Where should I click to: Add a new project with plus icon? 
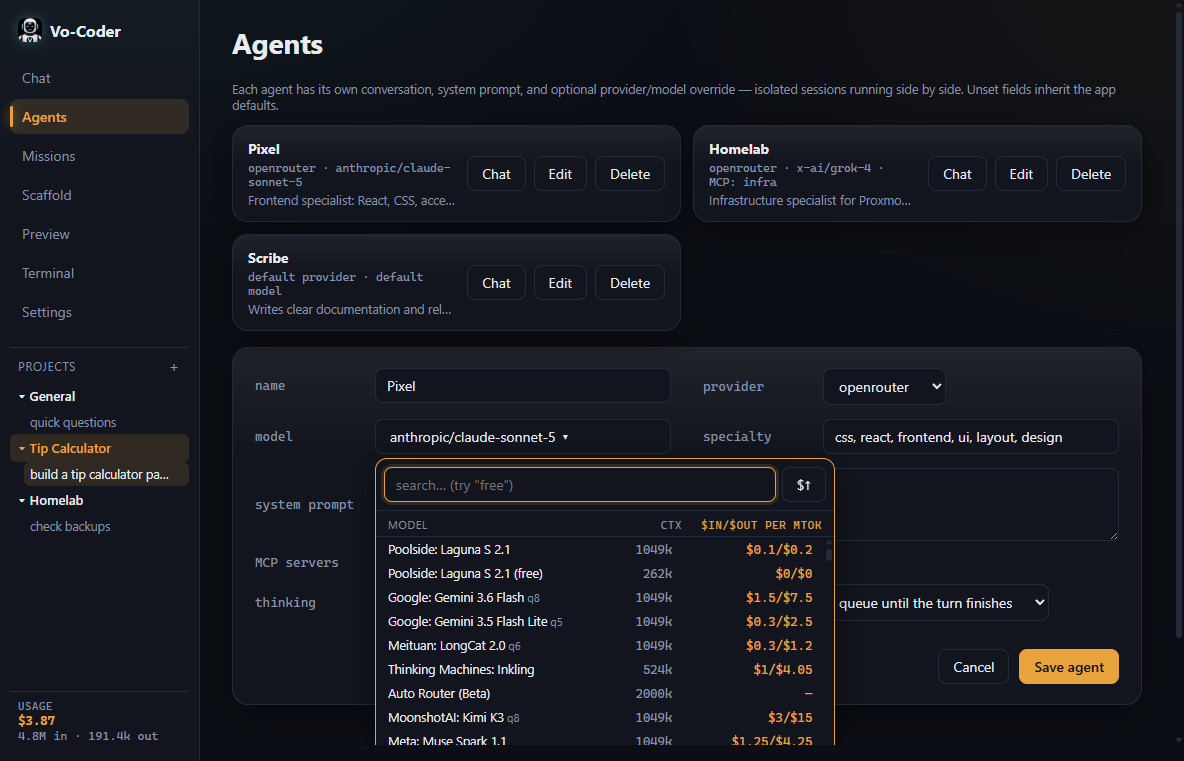(x=174, y=368)
